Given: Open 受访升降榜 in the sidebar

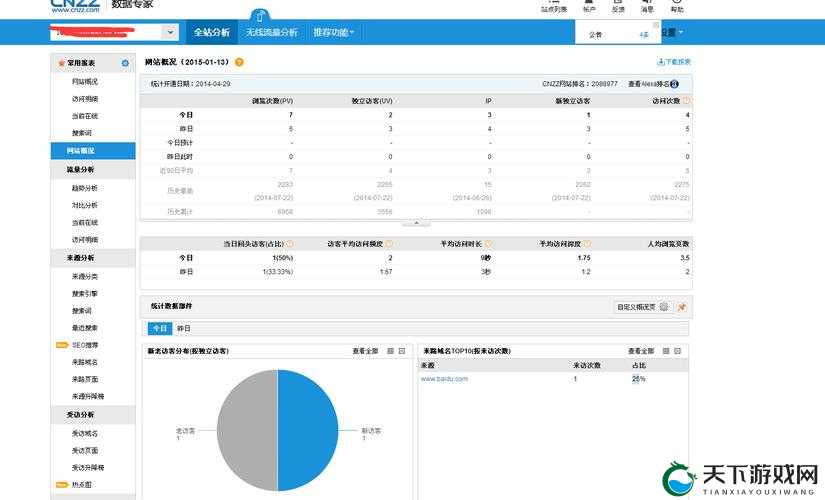Looking at the screenshot, I should point(88,467).
